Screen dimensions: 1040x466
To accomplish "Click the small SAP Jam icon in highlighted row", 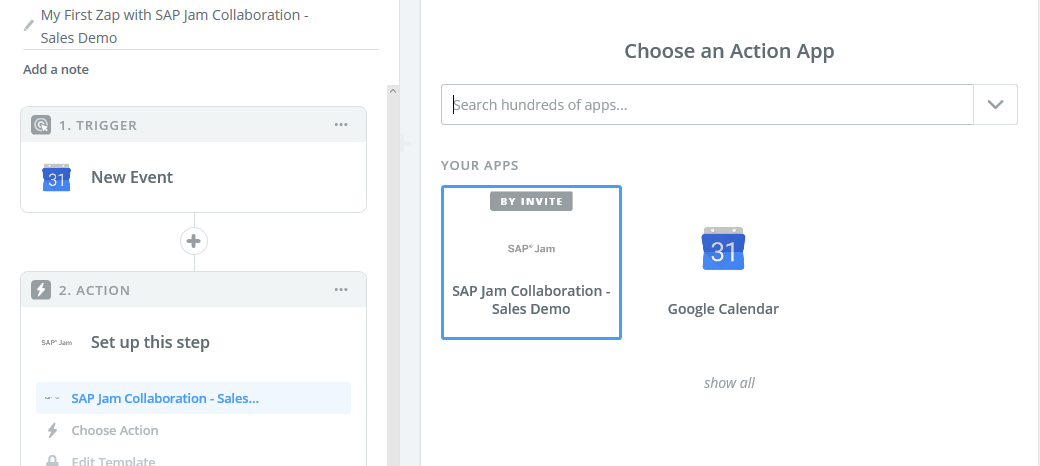I will [x=52, y=398].
